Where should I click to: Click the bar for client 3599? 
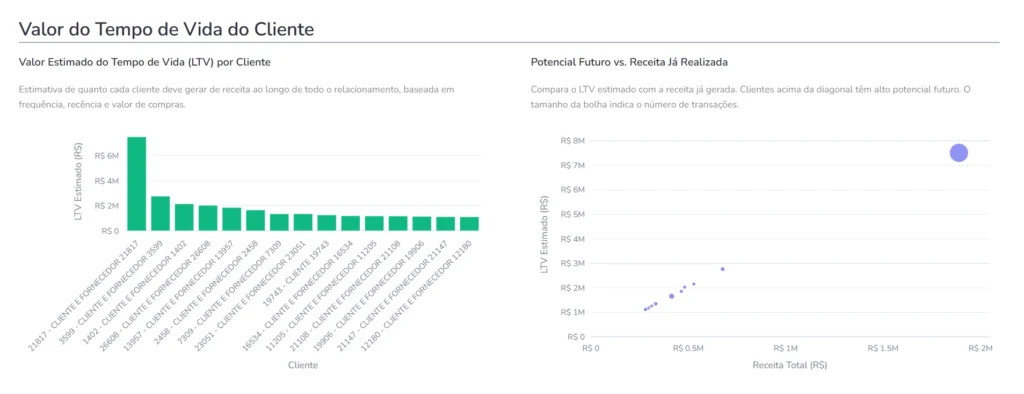161,213
